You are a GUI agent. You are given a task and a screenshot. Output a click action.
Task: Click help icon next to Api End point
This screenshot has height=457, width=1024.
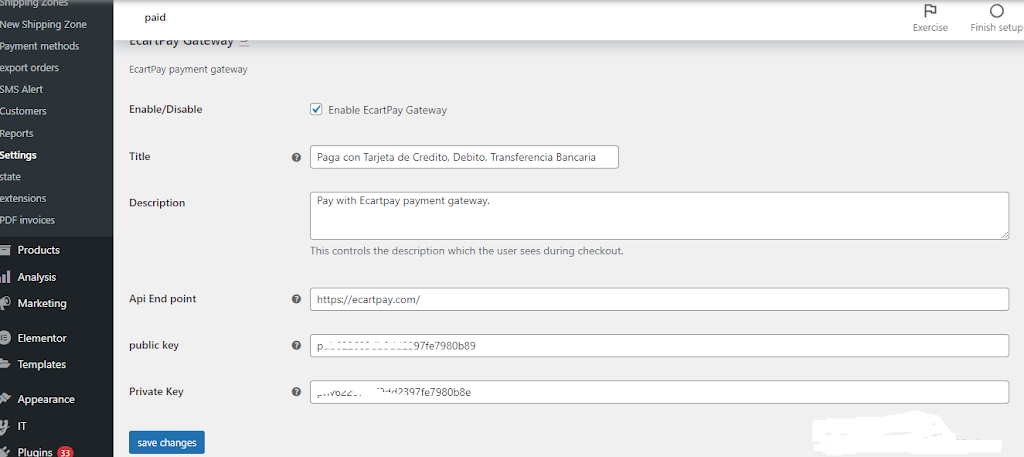(296, 299)
